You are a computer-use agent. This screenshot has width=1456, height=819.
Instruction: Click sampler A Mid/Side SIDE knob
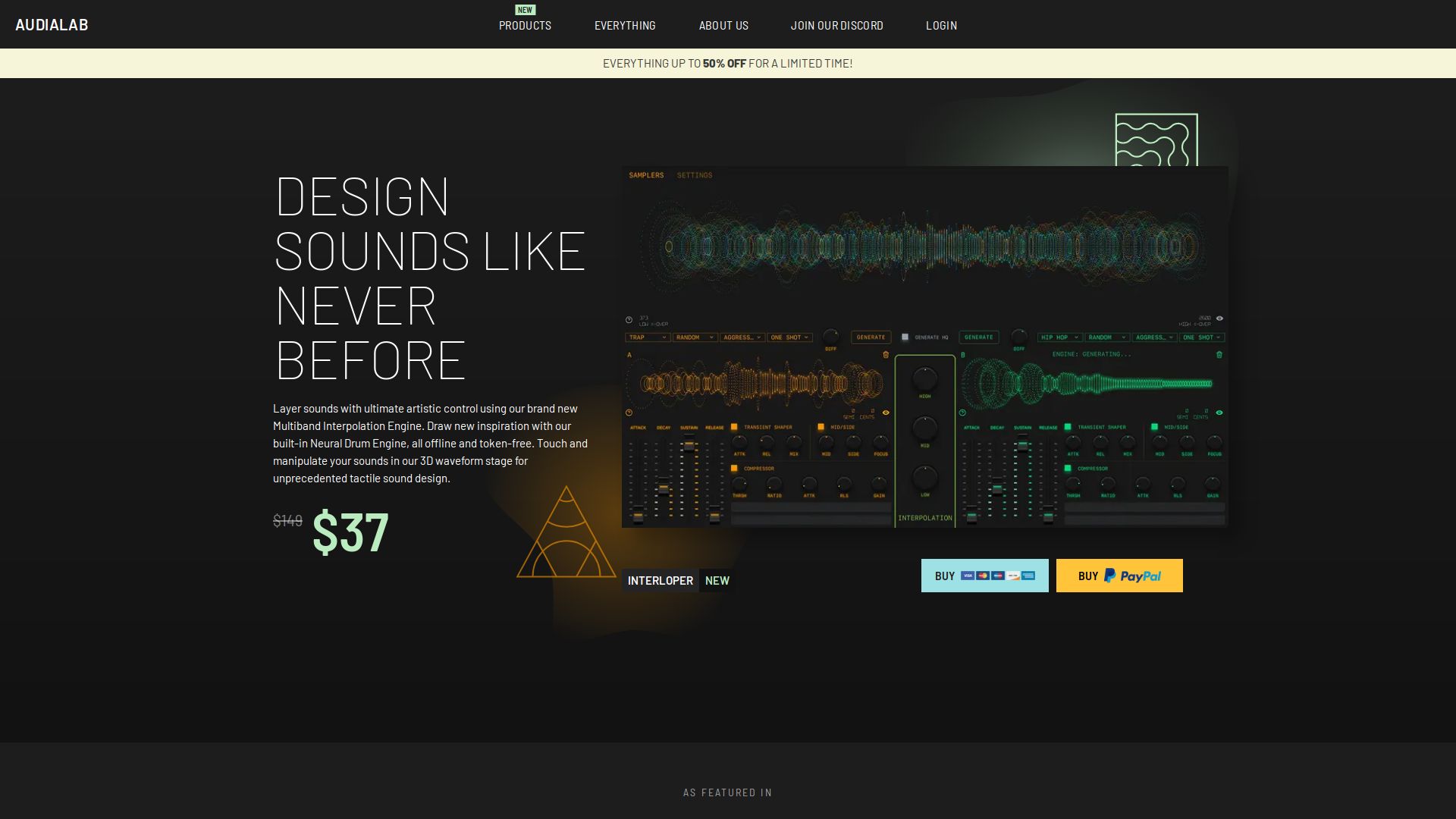point(853,441)
